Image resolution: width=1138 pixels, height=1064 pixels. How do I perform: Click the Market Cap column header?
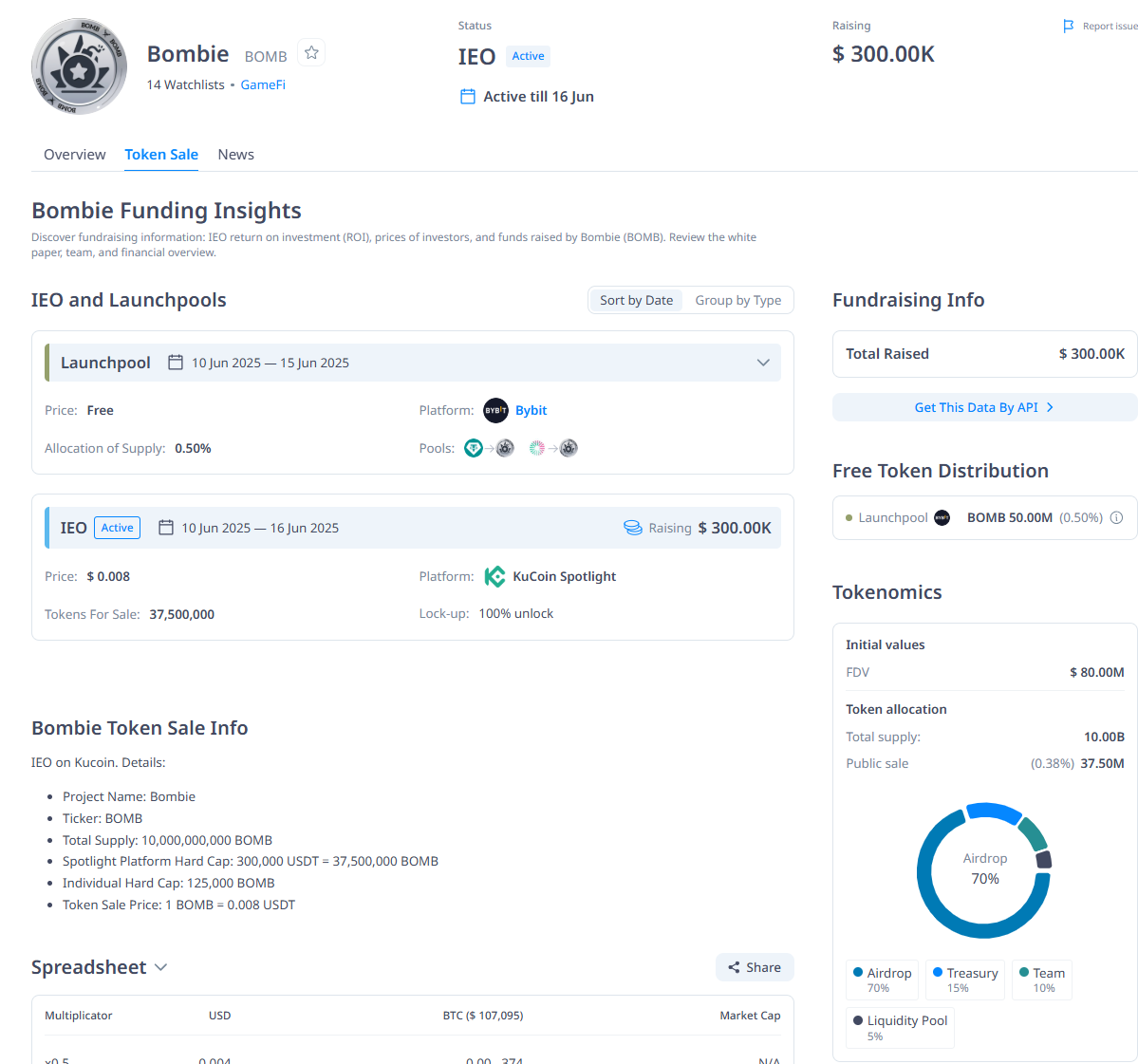pos(750,1016)
